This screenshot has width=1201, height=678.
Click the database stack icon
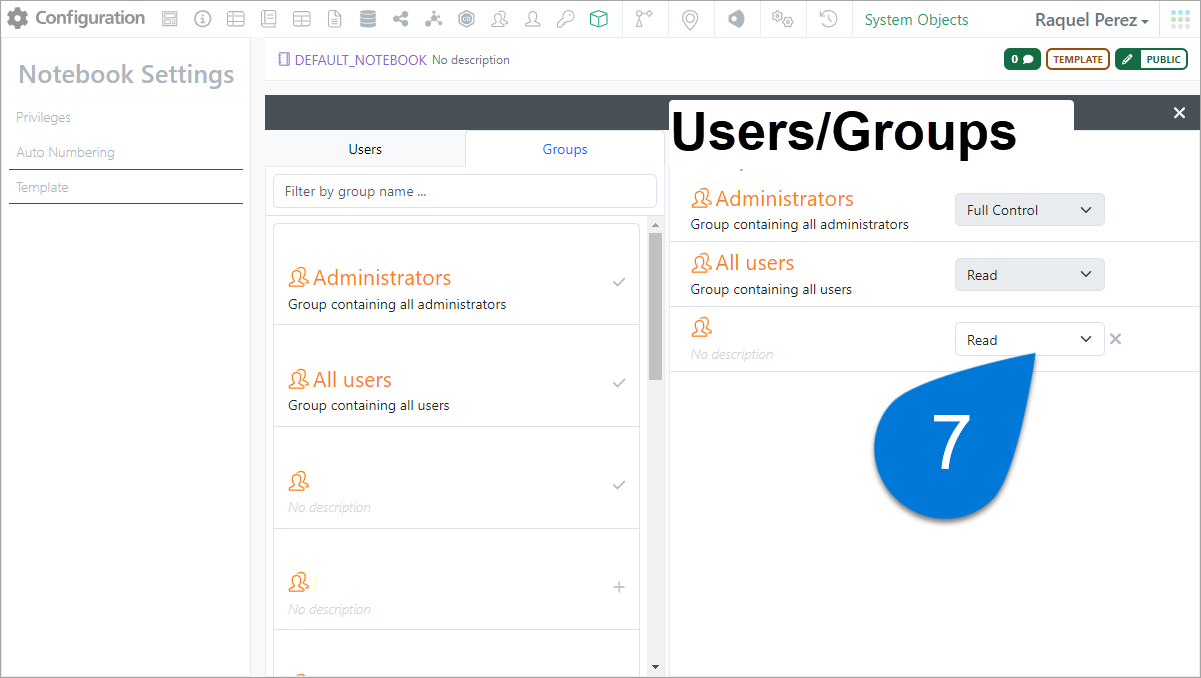tap(367, 19)
